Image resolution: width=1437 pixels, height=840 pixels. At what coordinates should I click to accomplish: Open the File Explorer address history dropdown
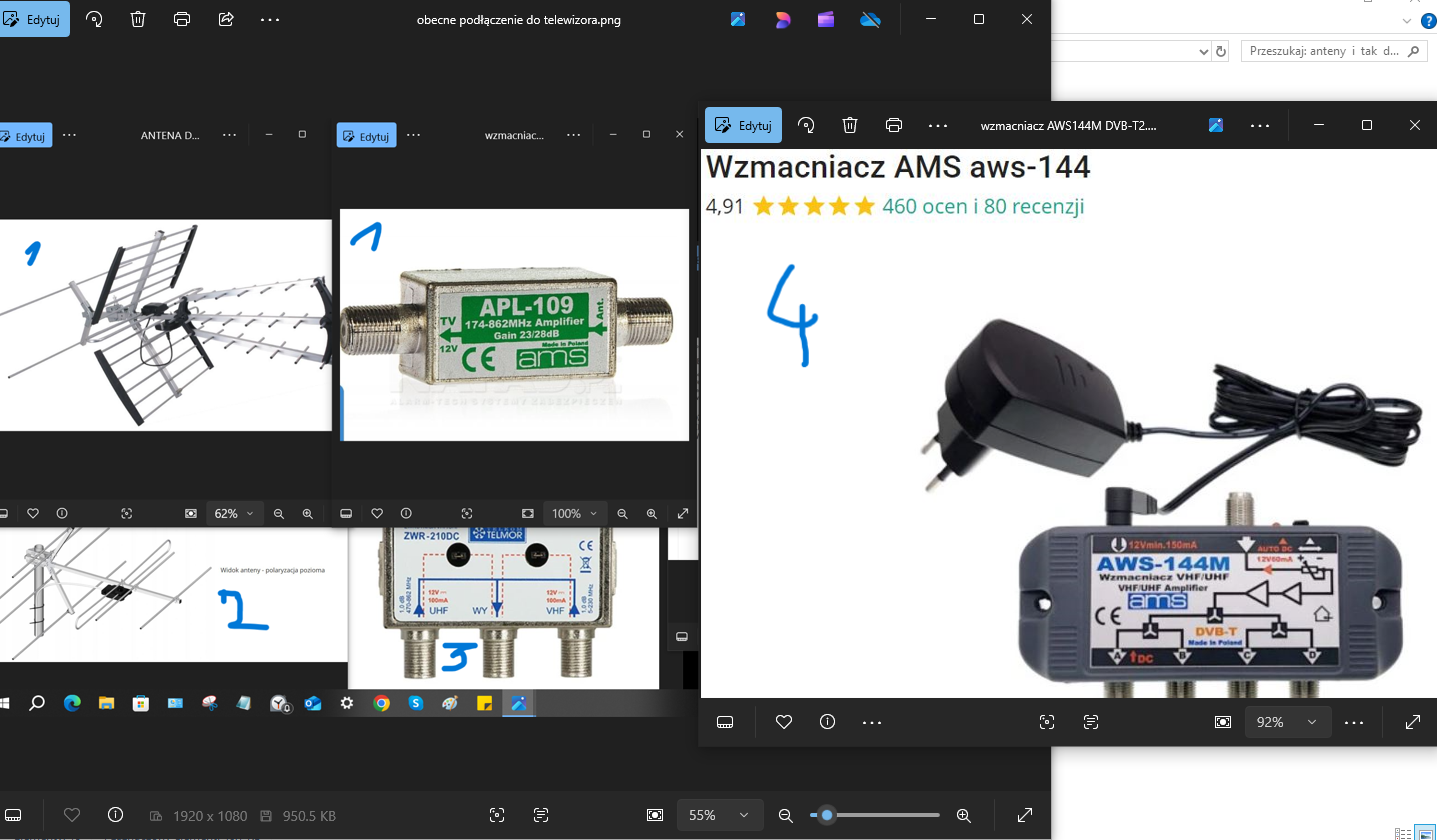pyautogui.click(x=1203, y=52)
